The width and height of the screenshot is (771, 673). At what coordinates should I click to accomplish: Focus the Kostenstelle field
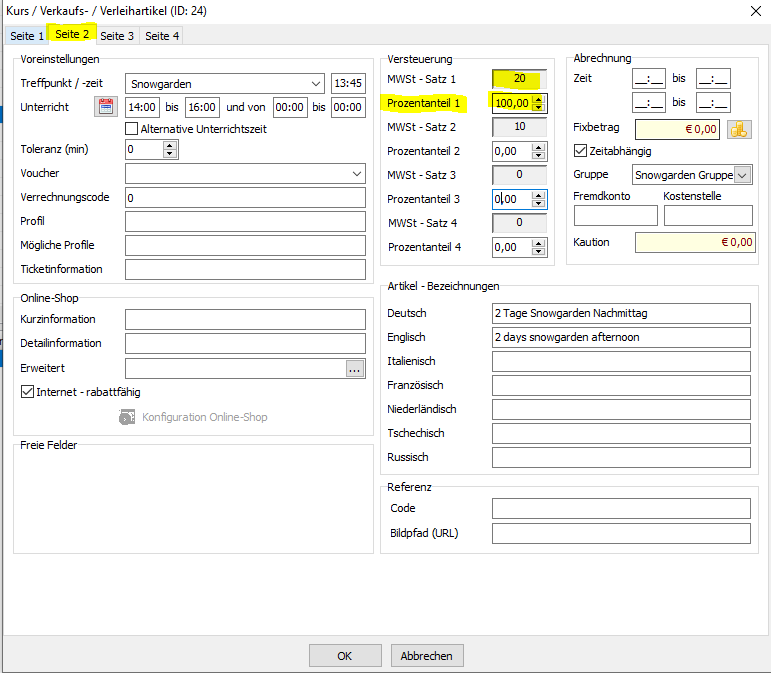(x=708, y=216)
